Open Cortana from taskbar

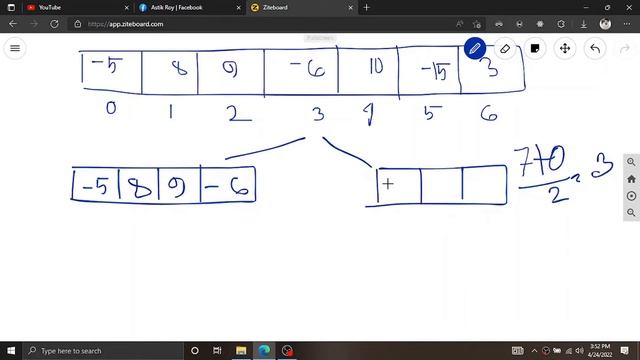pyautogui.click(x=195, y=351)
